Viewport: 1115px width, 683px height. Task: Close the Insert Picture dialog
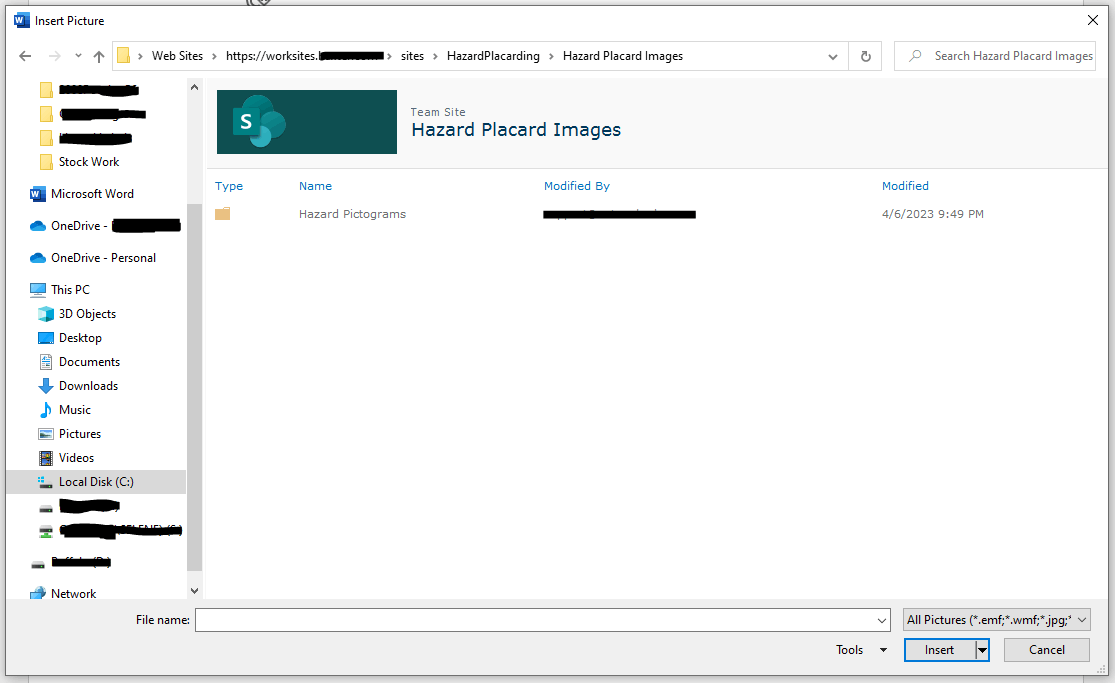(x=1093, y=21)
